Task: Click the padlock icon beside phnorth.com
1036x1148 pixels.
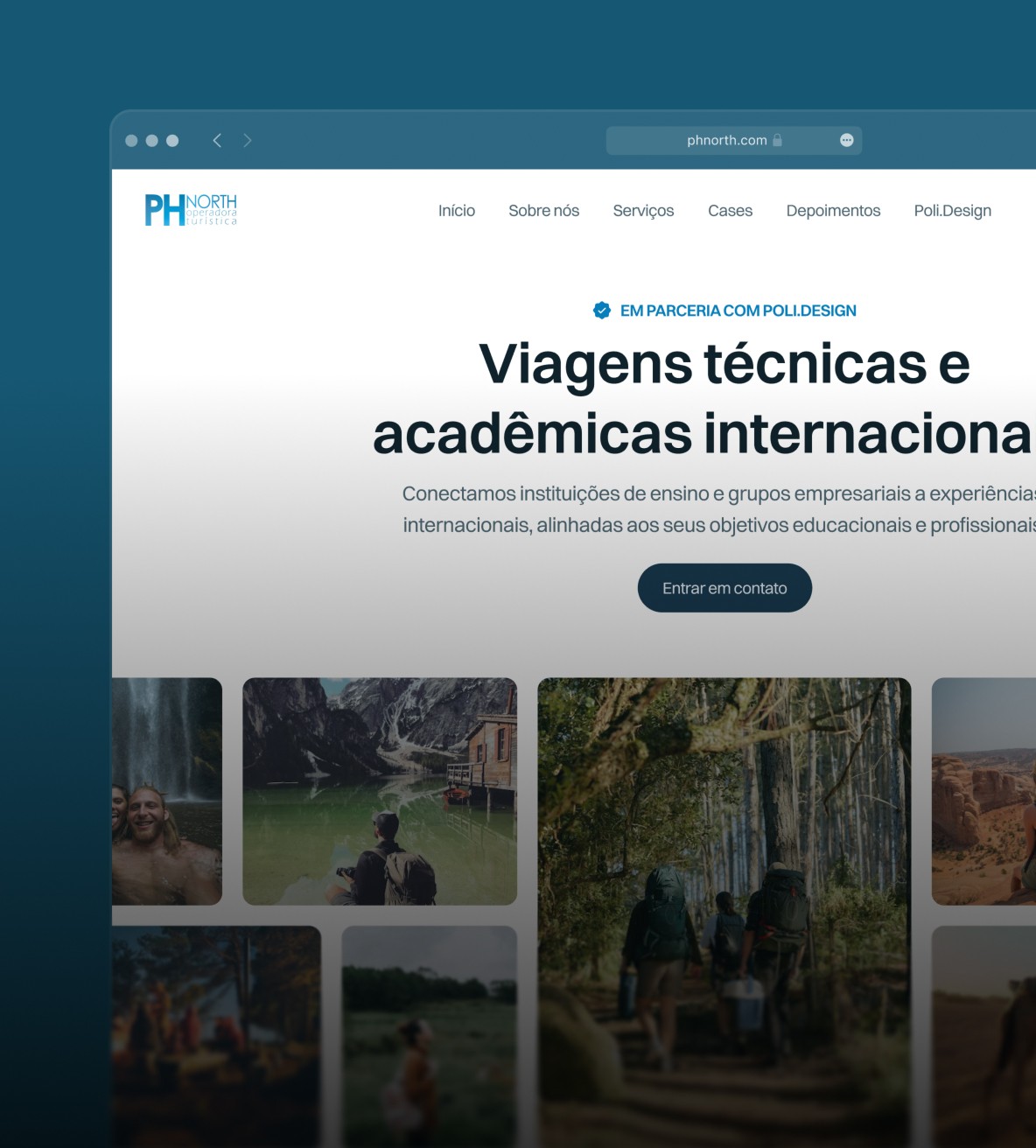Action: coord(777,140)
